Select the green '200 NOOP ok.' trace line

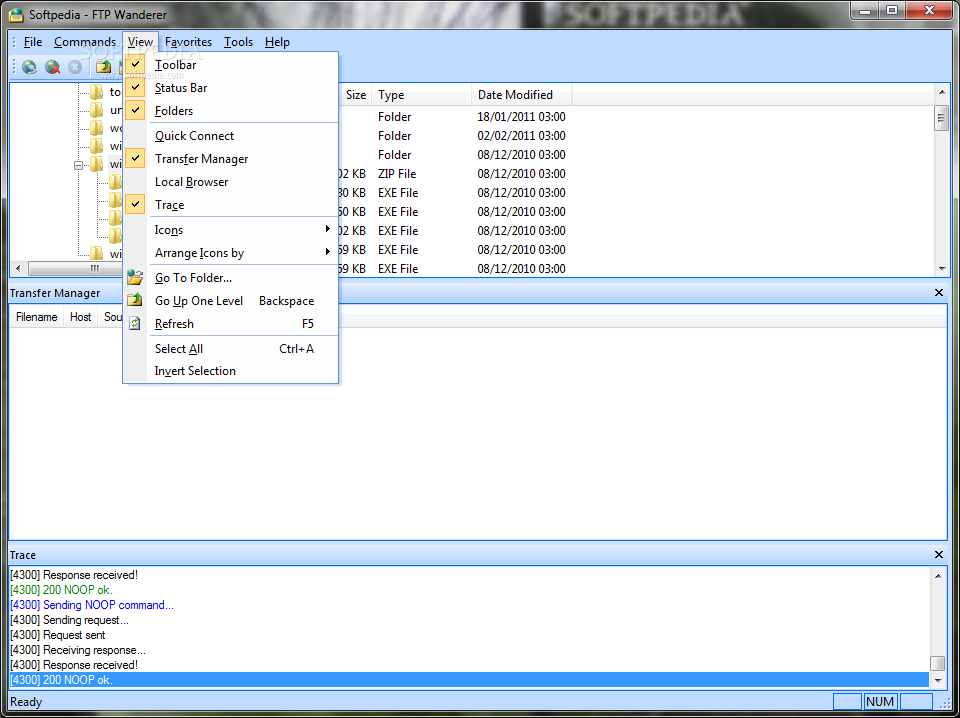click(470, 590)
